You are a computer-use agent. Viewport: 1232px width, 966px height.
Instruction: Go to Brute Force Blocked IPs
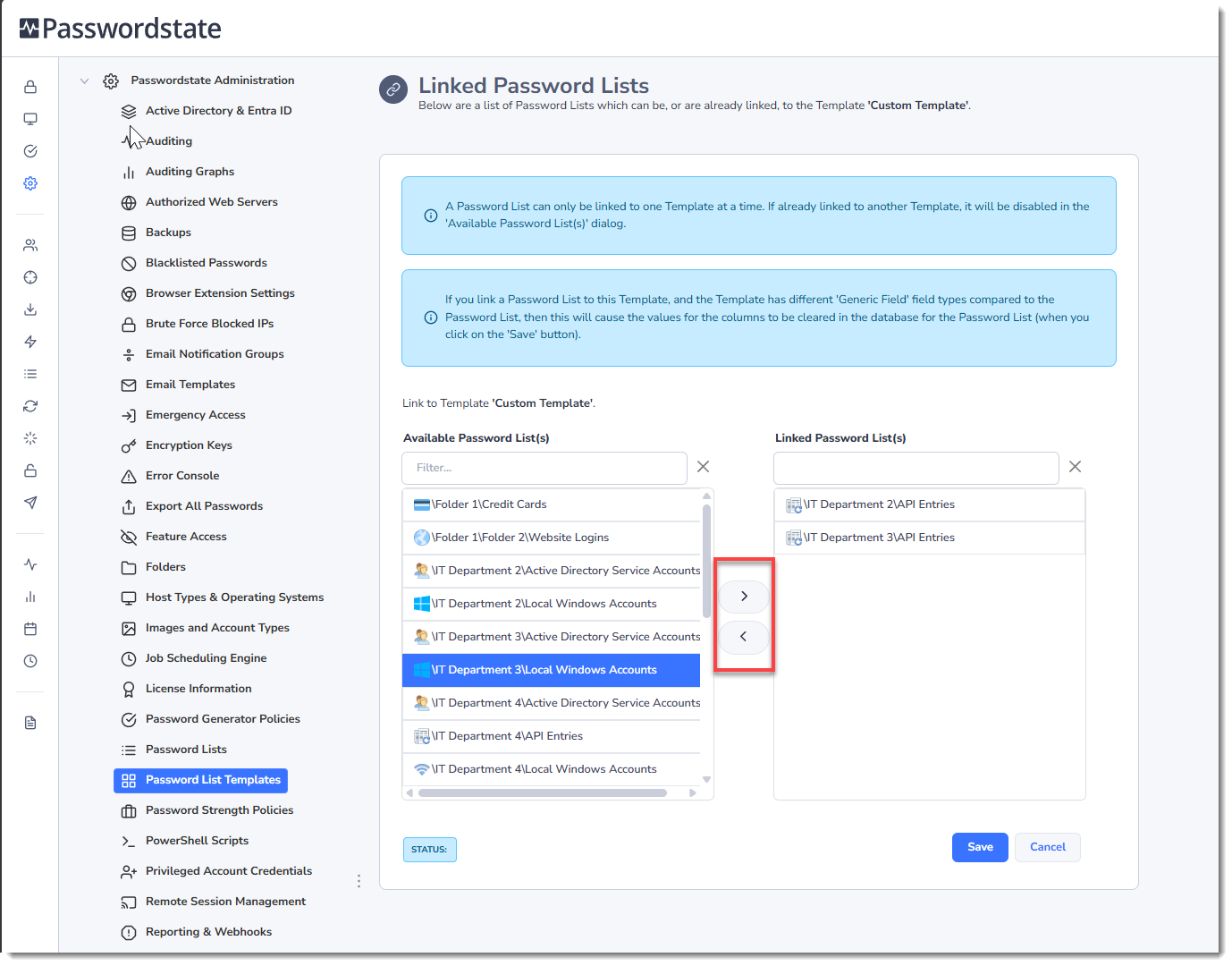pos(209,324)
